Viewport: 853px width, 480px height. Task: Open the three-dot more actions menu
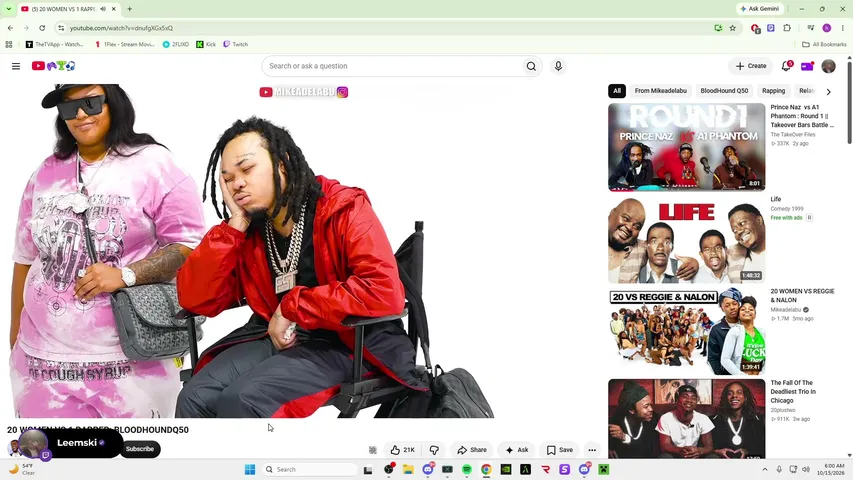tap(592, 450)
